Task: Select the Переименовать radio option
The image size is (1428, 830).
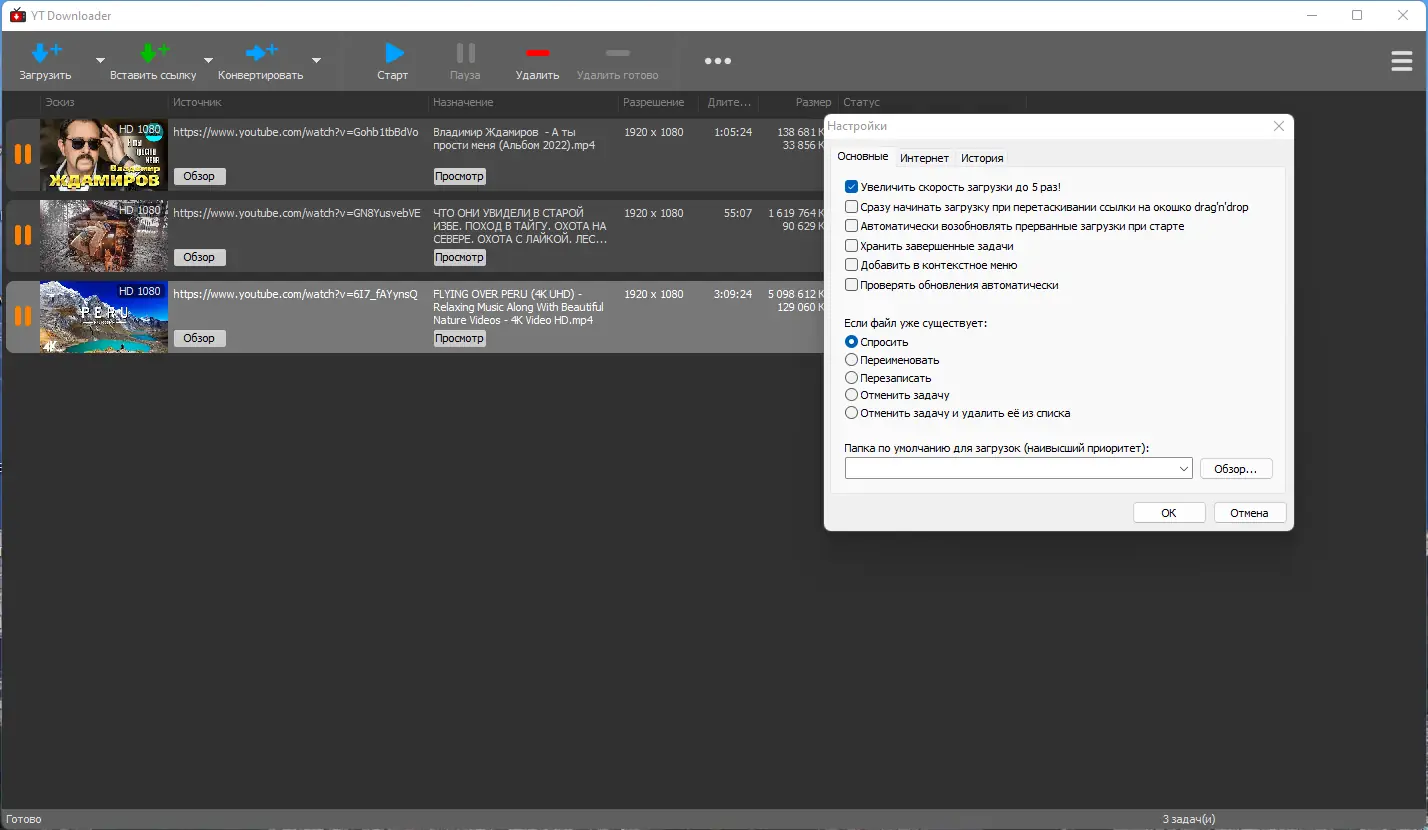Action: point(852,360)
